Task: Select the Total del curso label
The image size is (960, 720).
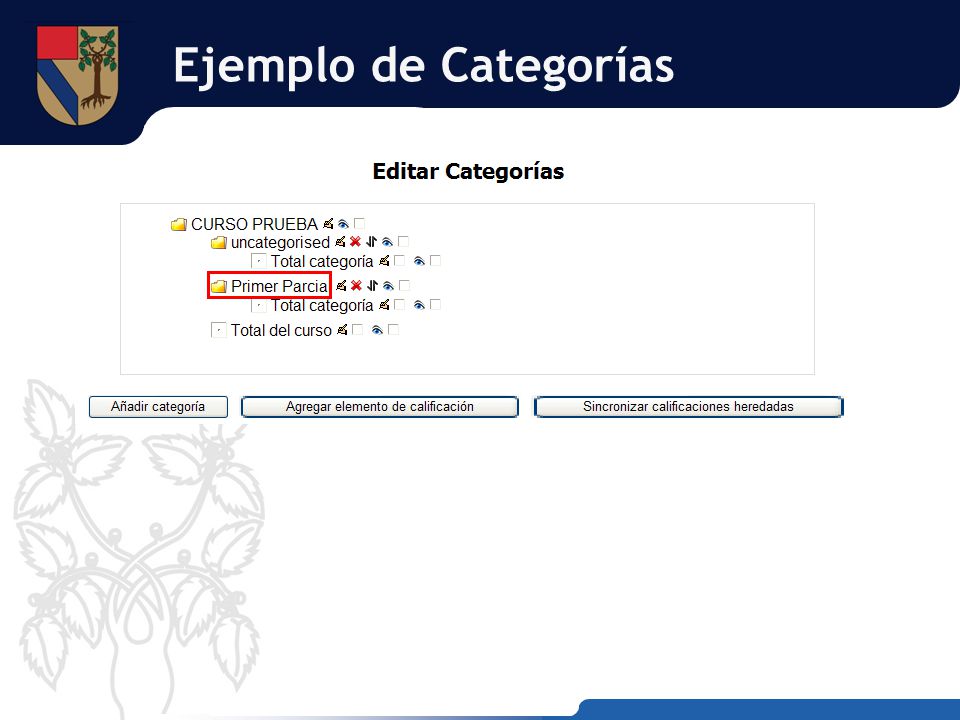Action: coord(281,331)
